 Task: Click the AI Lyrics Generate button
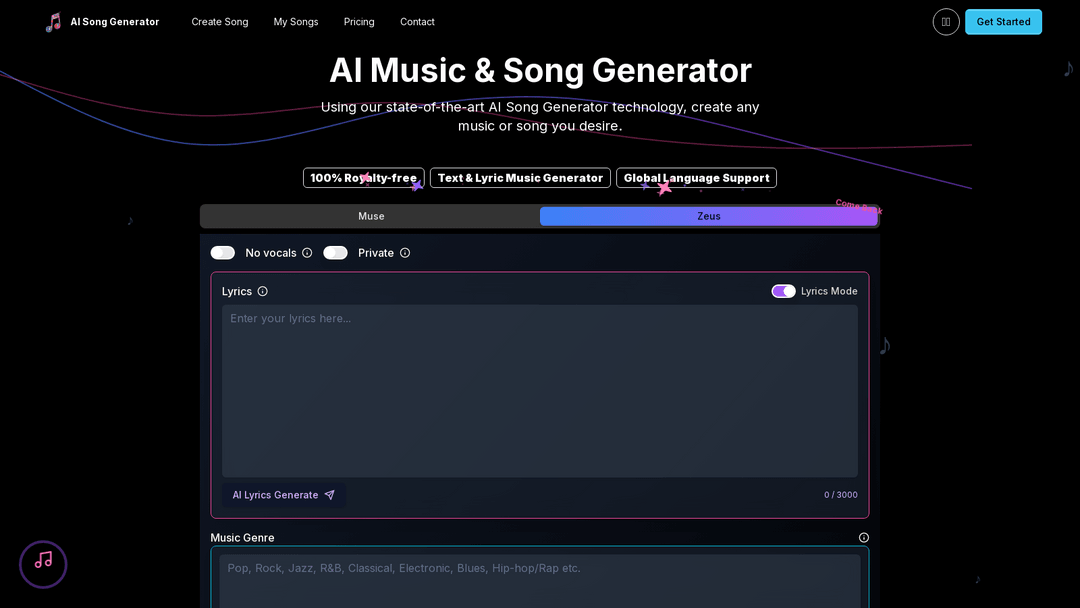pyautogui.click(x=283, y=495)
